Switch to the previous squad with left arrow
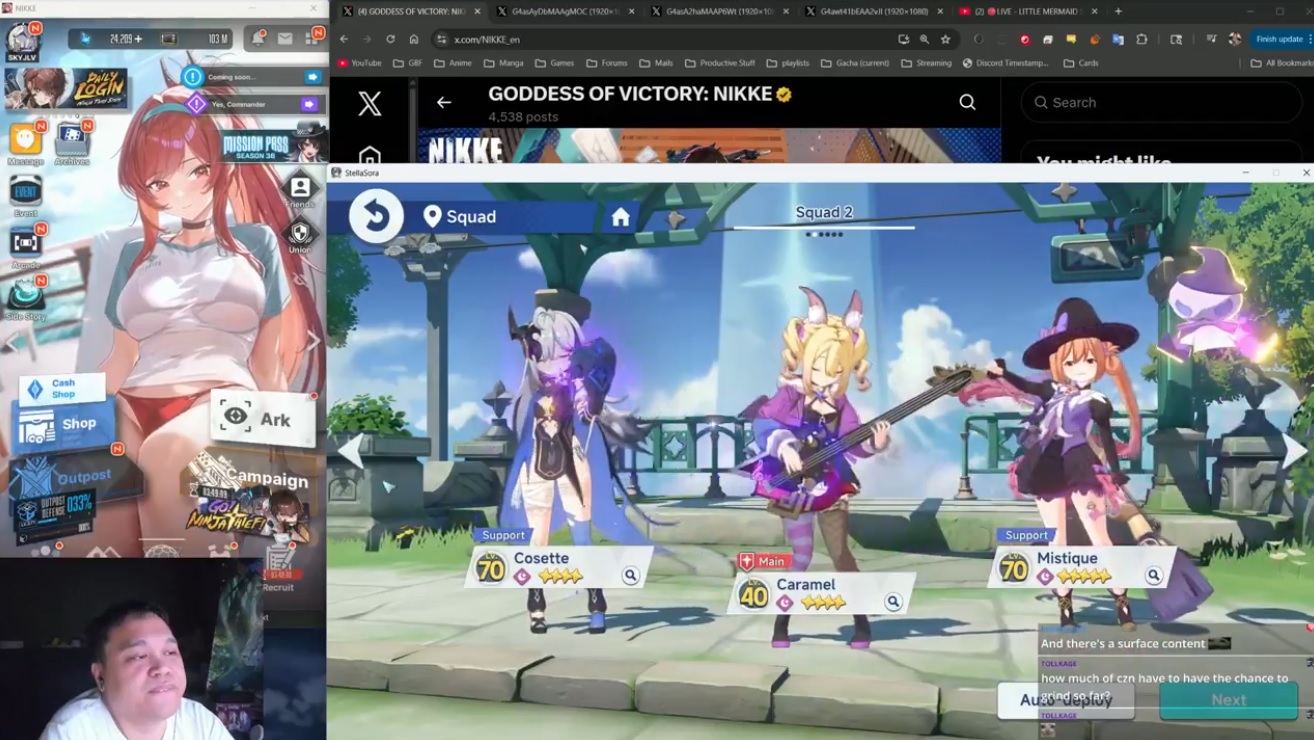The image size is (1314, 740). (x=350, y=451)
